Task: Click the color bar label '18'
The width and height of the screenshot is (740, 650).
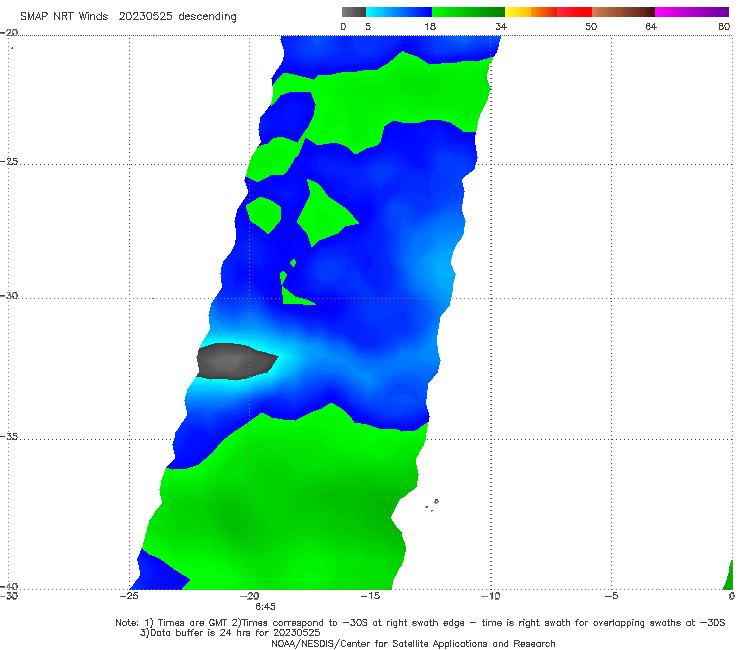Action: tap(430, 27)
